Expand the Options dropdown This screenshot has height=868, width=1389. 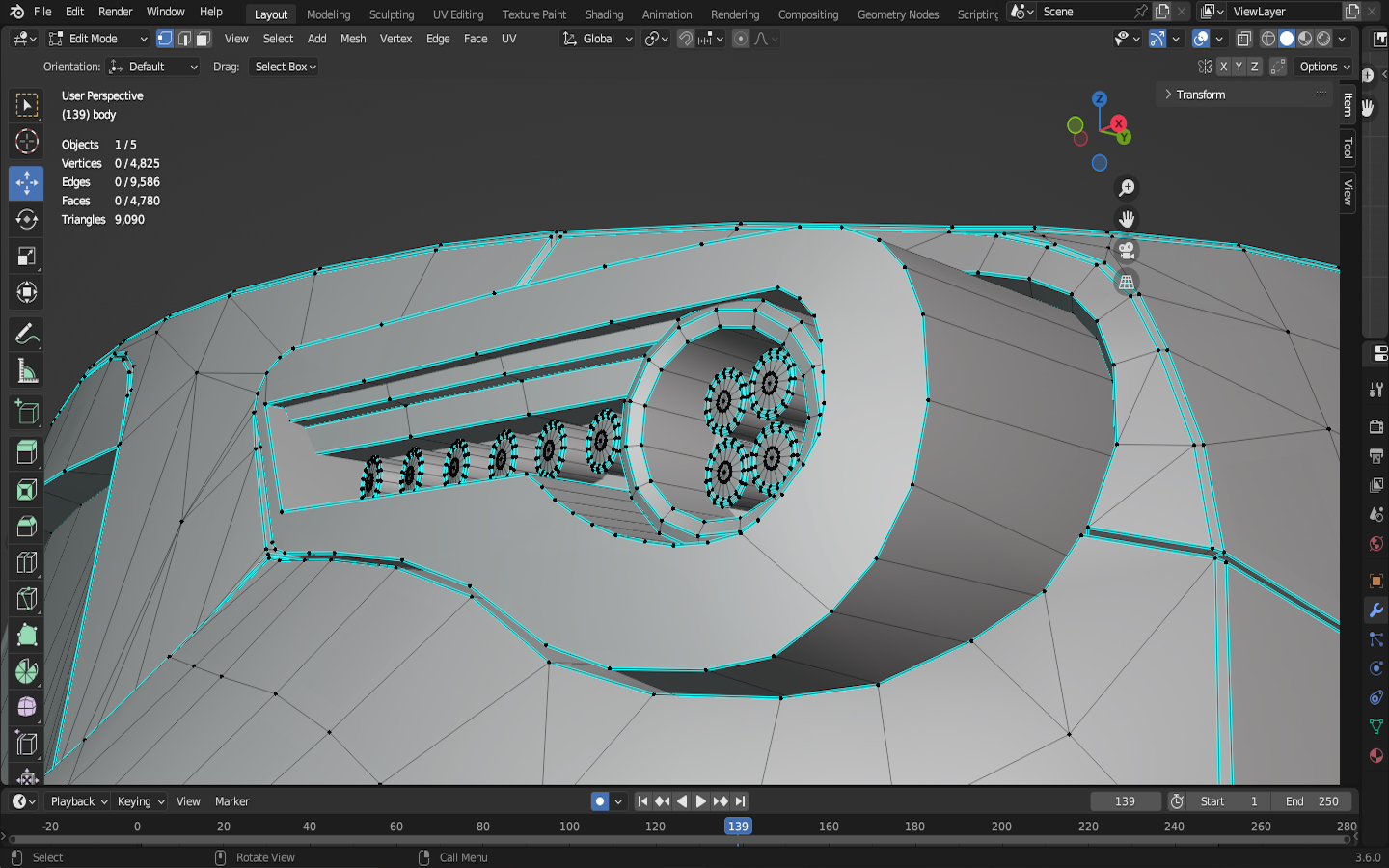pyautogui.click(x=1324, y=67)
